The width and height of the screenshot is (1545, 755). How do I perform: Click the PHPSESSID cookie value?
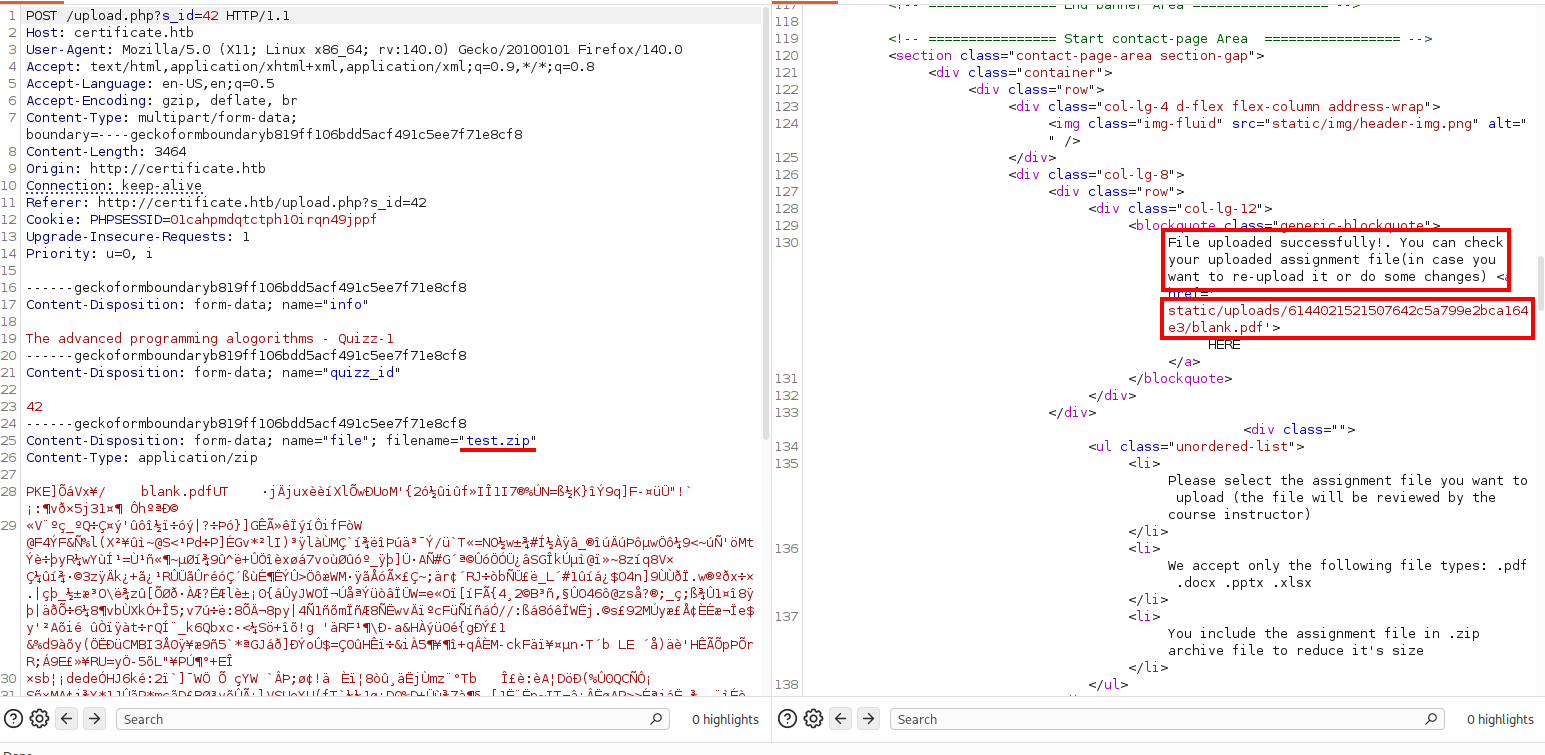(274, 220)
